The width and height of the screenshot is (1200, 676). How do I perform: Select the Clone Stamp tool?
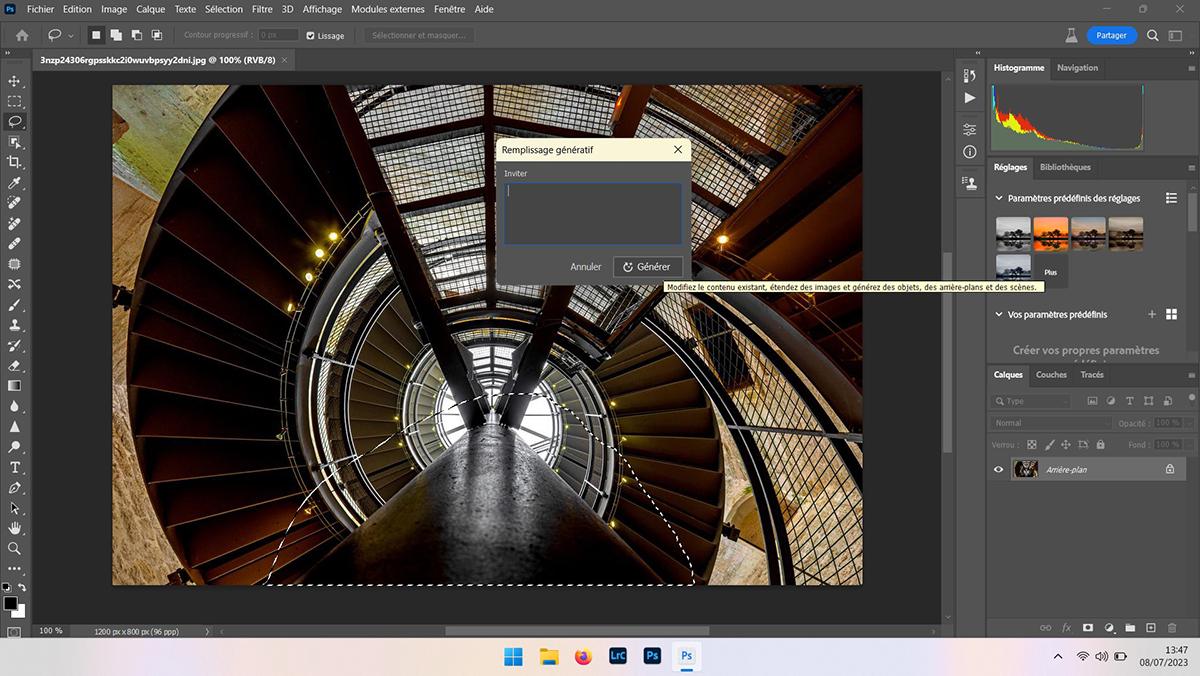[x=14, y=325]
